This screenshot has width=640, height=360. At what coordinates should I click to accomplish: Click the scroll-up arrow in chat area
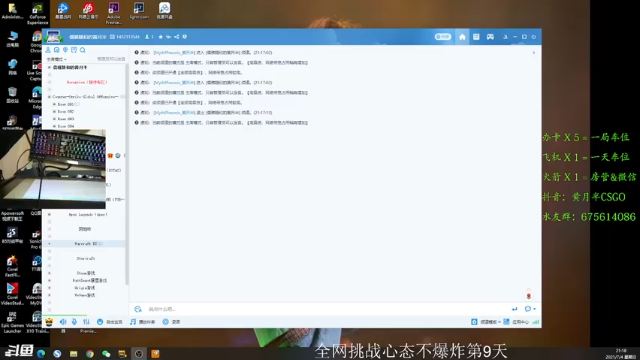(x=533, y=53)
